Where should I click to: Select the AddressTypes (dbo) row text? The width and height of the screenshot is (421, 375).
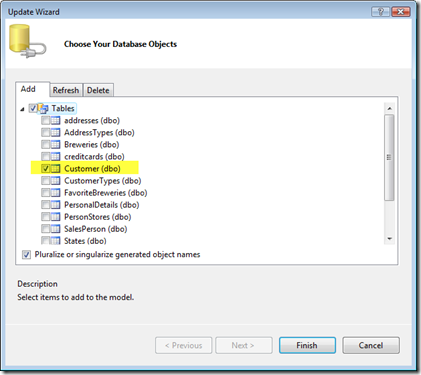pyautogui.click(x=99, y=132)
